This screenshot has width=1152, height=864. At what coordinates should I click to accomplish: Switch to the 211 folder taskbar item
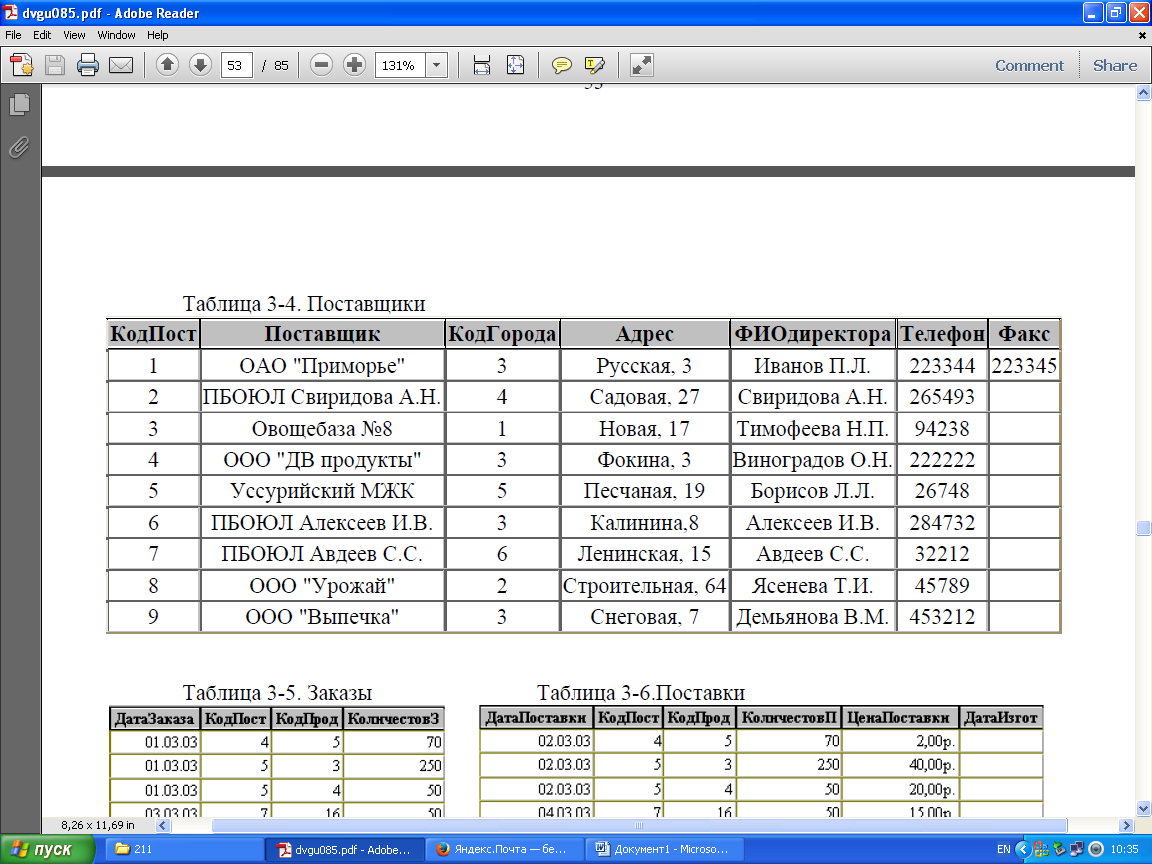click(185, 849)
